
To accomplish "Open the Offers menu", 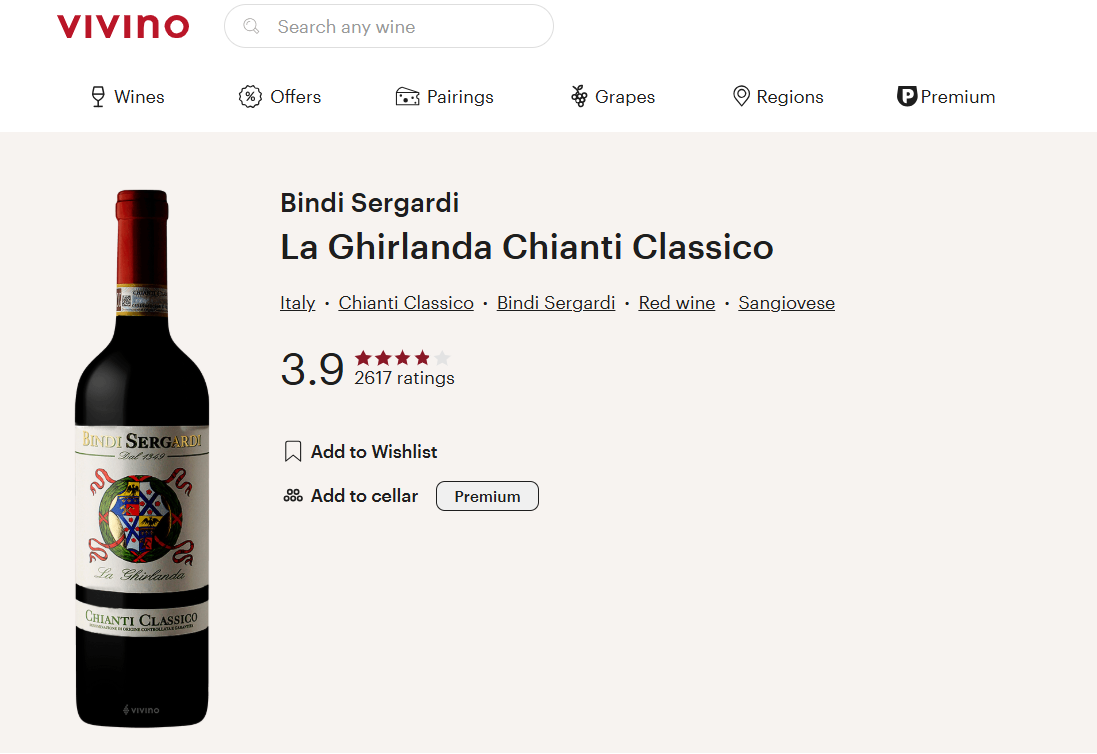I will coord(295,97).
